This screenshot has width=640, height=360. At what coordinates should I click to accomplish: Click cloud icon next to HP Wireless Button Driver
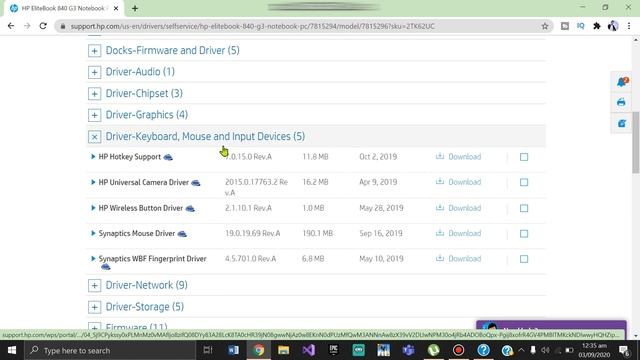190,209
